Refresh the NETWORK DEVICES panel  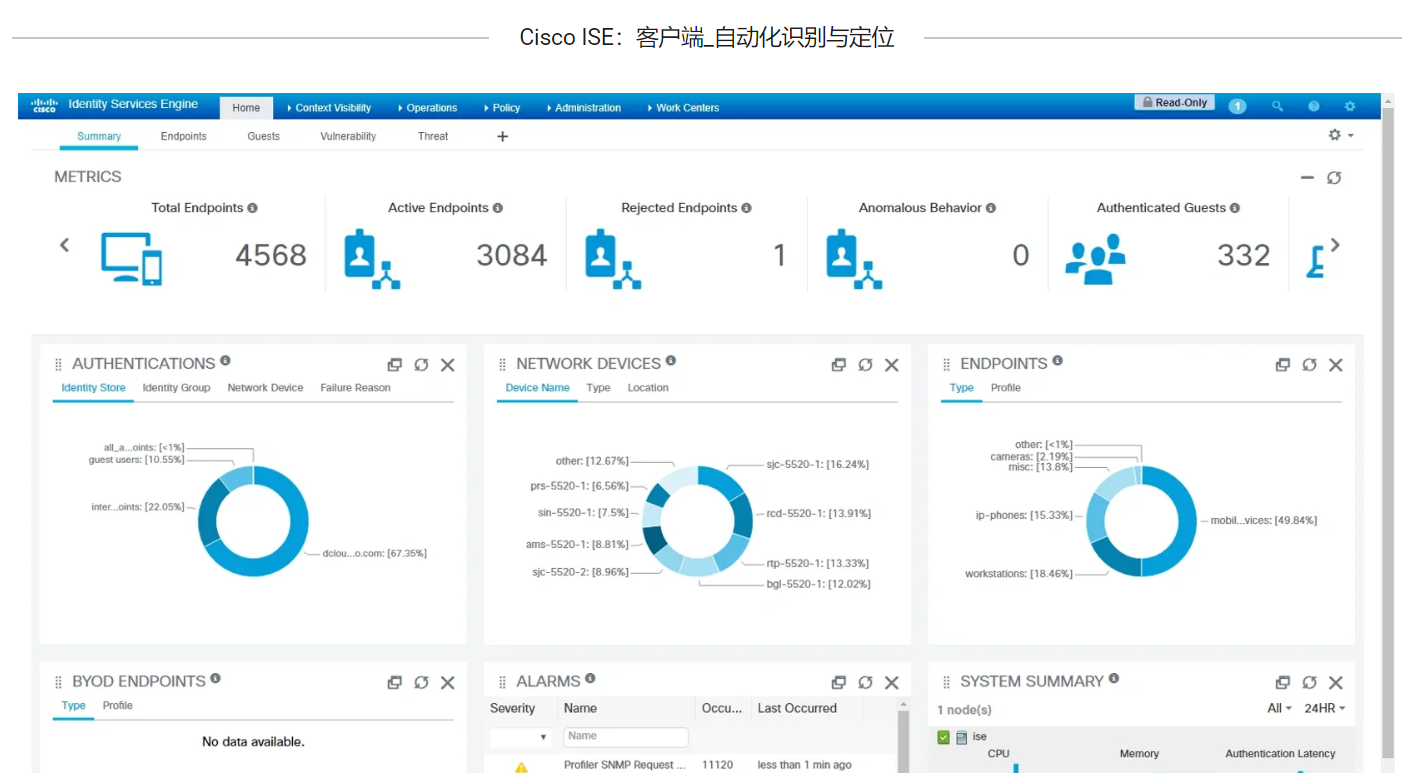pos(865,365)
